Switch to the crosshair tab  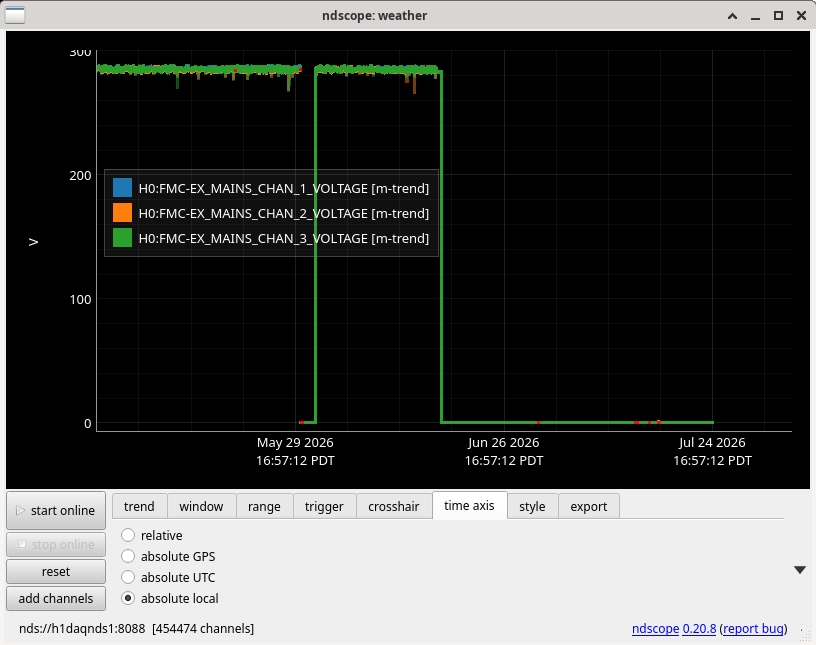coord(394,507)
